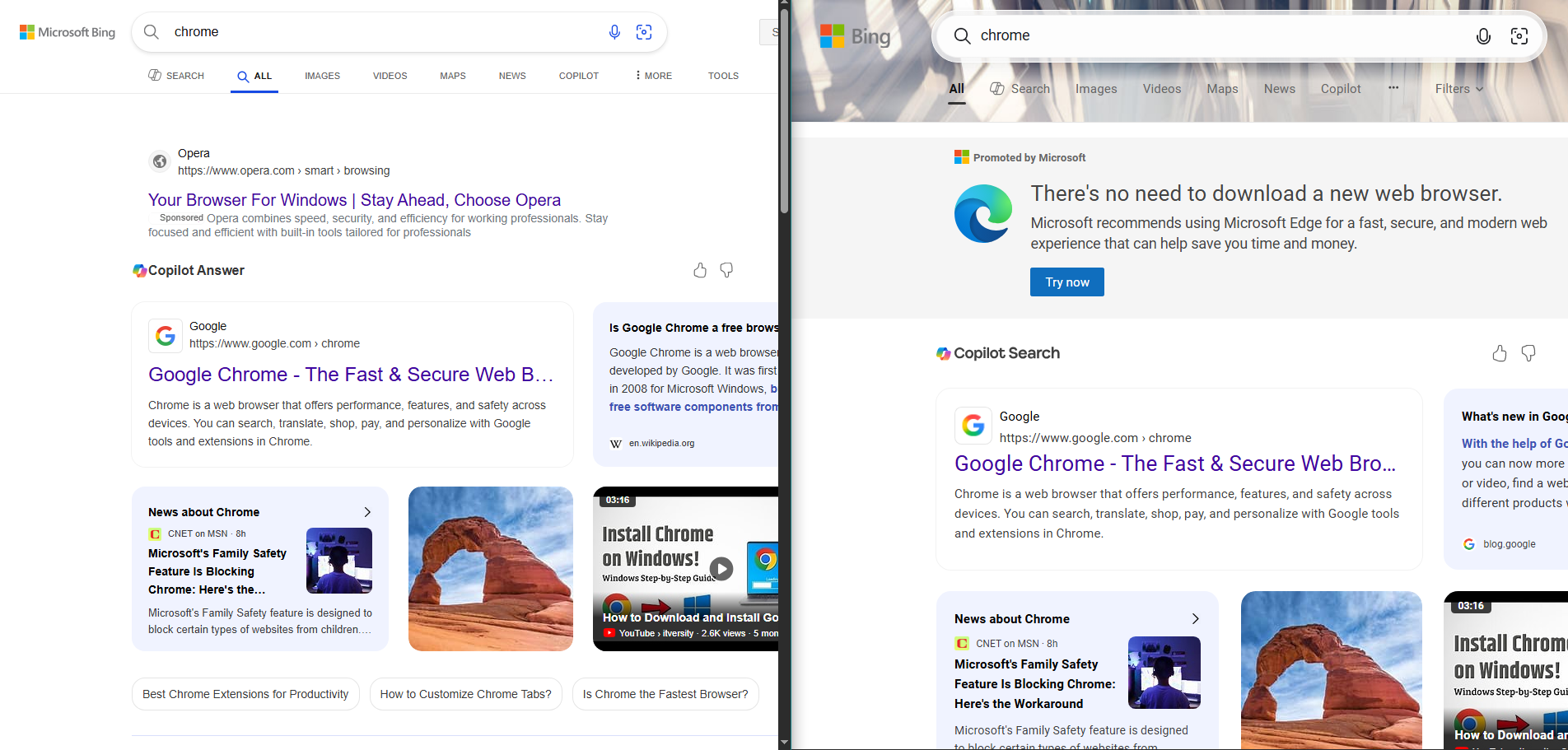
Task: Select Videos tab in right window
Action: click(1162, 89)
